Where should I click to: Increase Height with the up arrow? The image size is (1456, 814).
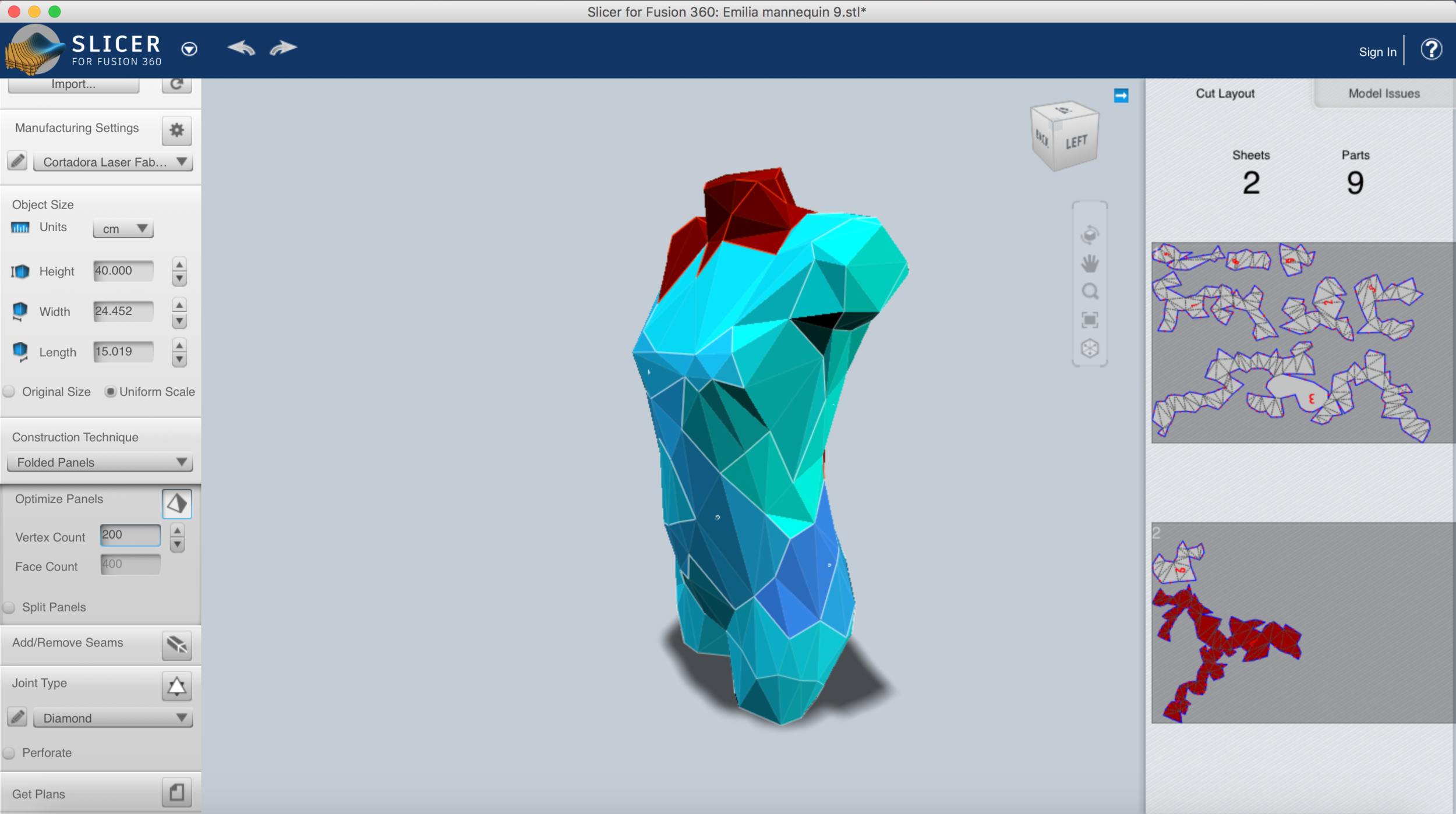[179, 265]
